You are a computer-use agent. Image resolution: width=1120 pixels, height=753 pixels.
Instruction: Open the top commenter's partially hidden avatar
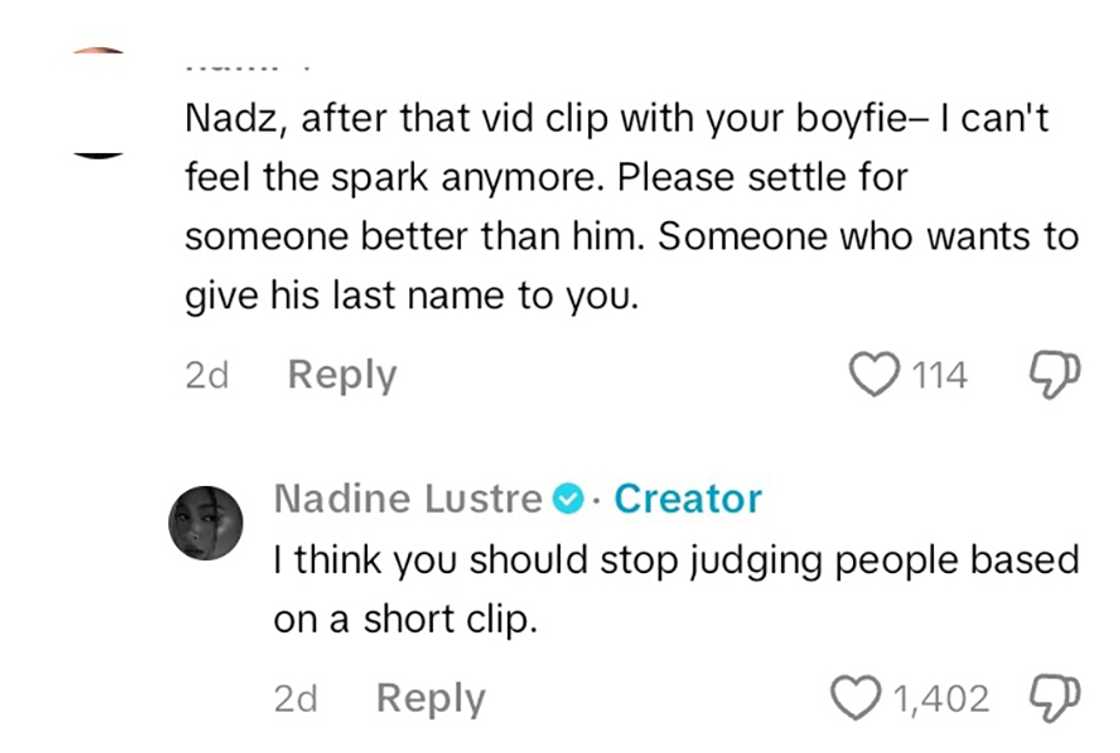pos(99,102)
